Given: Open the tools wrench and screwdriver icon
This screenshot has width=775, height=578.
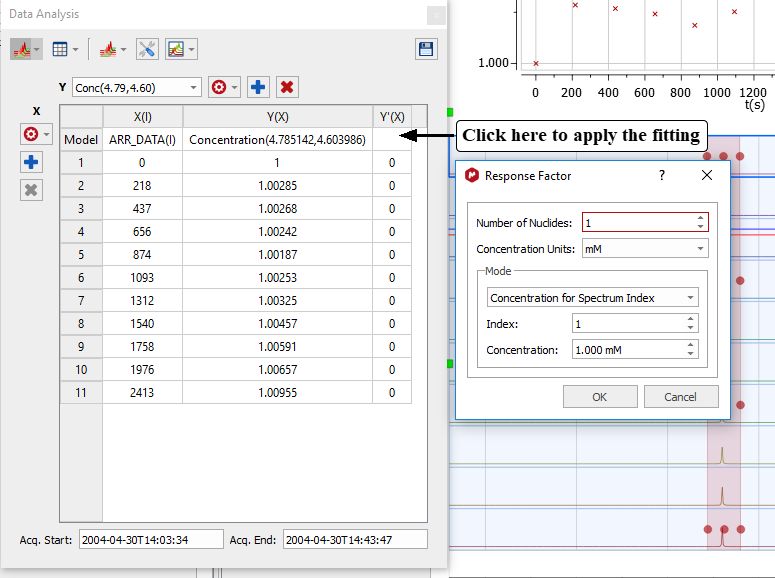Looking at the screenshot, I should click(147, 49).
